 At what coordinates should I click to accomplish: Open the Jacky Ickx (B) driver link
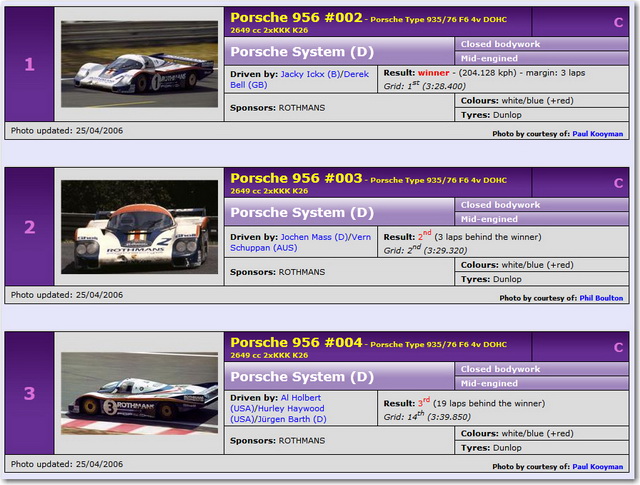(x=311, y=74)
